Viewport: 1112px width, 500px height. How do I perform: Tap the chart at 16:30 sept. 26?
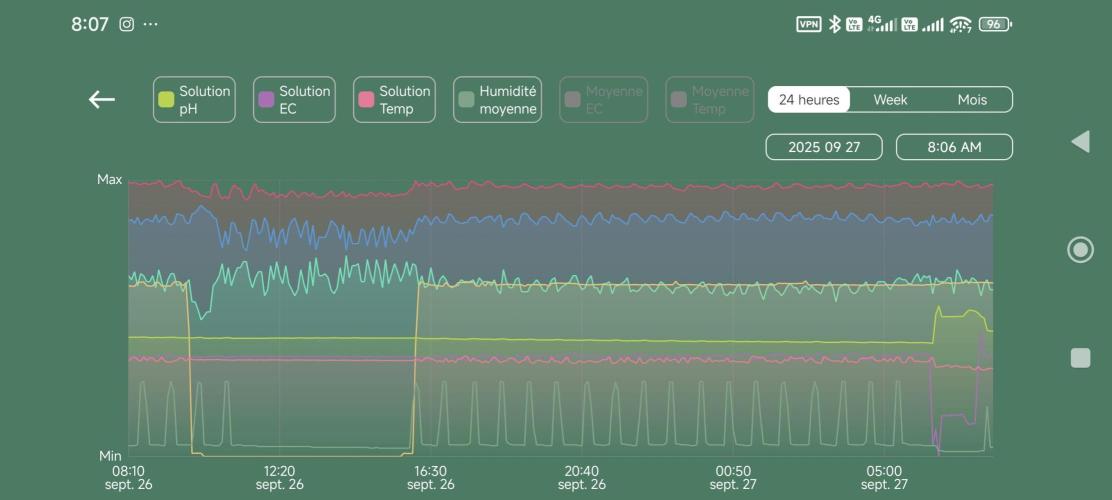(430, 320)
